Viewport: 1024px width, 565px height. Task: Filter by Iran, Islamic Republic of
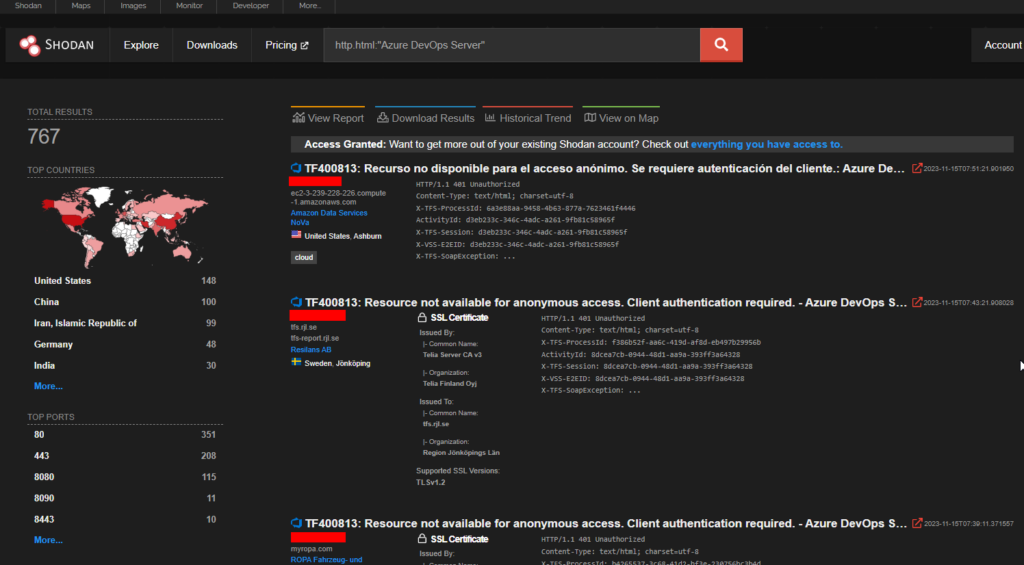click(x=125, y=323)
